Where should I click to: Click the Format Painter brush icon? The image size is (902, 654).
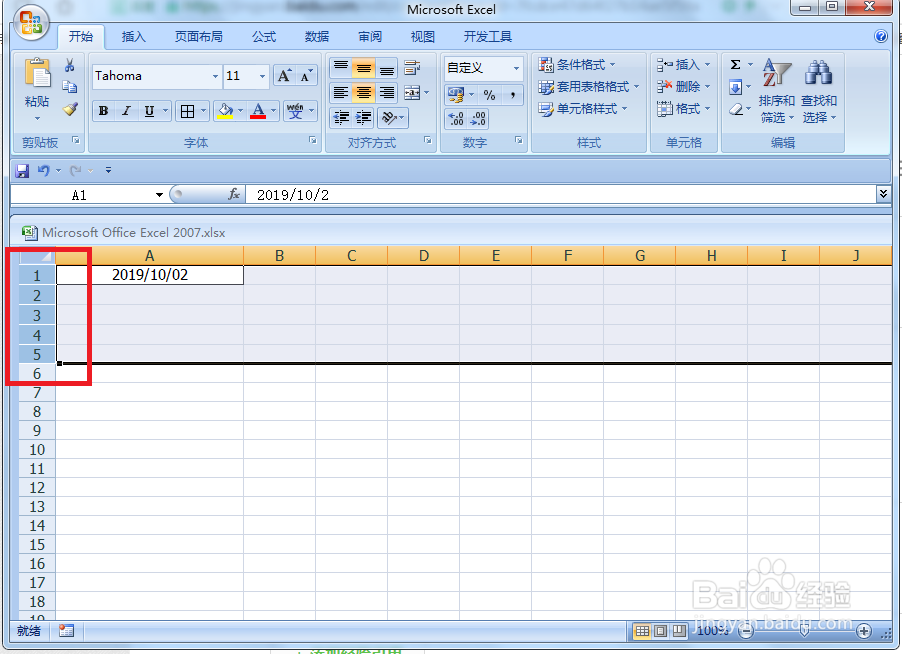pyautogui.click(x=70, y=109)
